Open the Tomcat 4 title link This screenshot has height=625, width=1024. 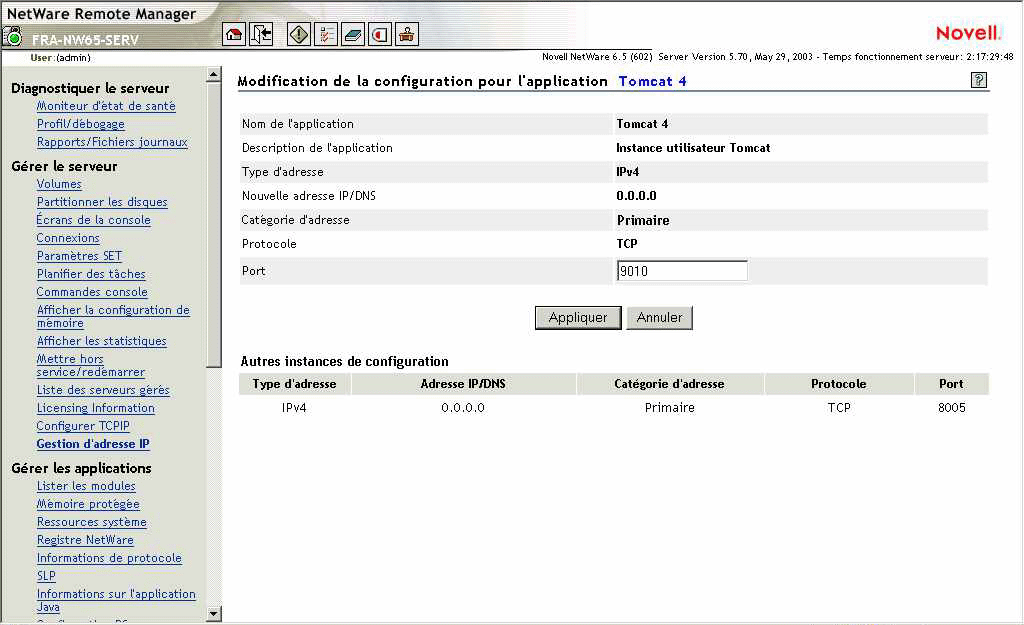click(x=652, y=81)
